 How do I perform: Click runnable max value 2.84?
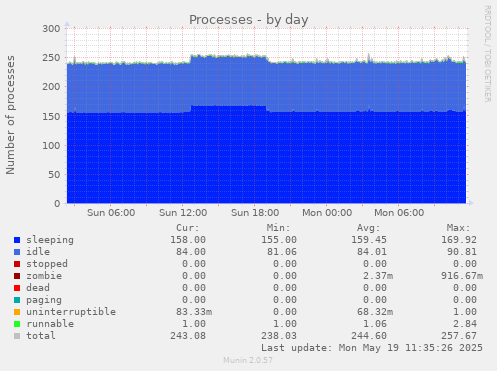(x=465, y=324)
